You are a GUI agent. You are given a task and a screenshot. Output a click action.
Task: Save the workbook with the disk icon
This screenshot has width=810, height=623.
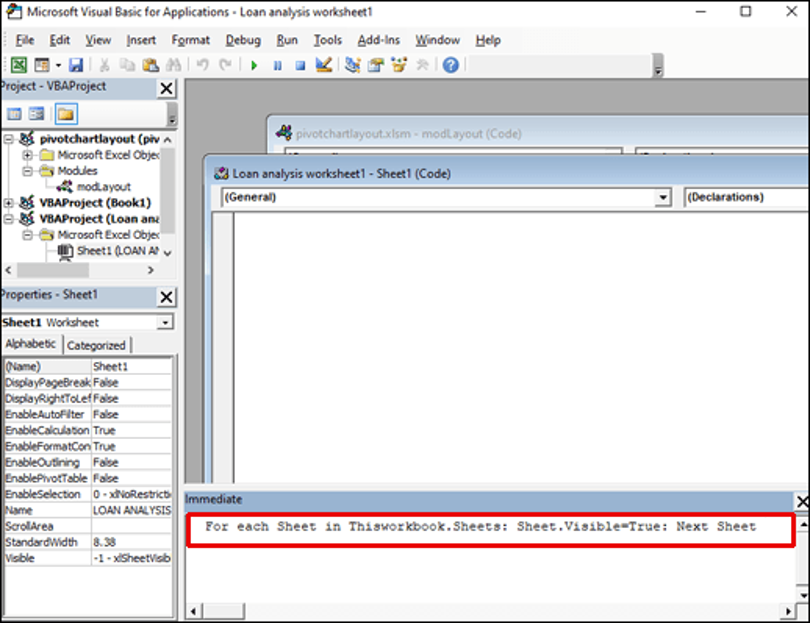pos(76,65)
